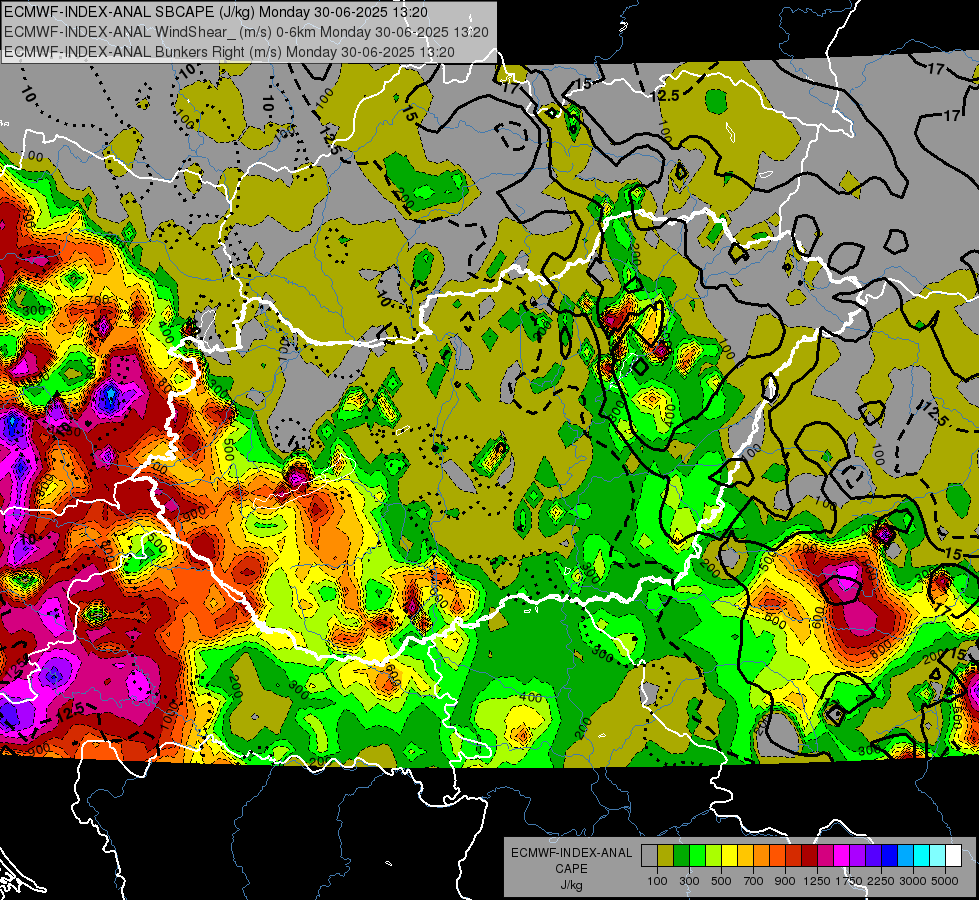This screenshot has height=900, width=979.
Task: Click the legend value 3000
Action: (x=913, y=881)
